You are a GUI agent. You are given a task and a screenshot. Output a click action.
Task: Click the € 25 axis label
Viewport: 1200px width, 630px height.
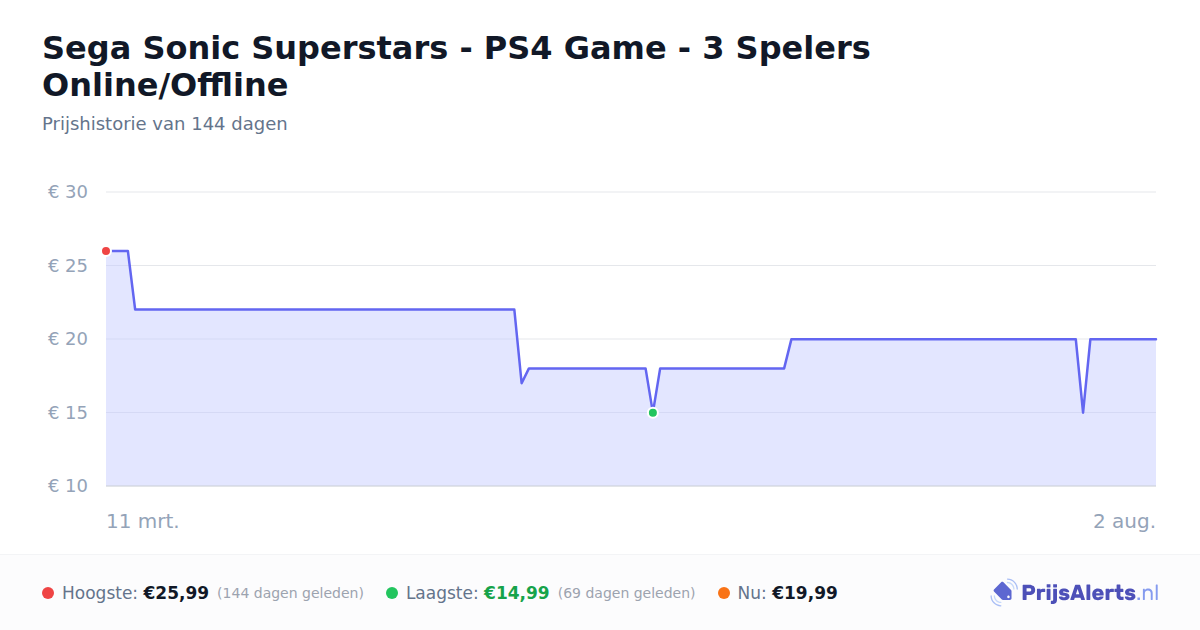(68, 266)
